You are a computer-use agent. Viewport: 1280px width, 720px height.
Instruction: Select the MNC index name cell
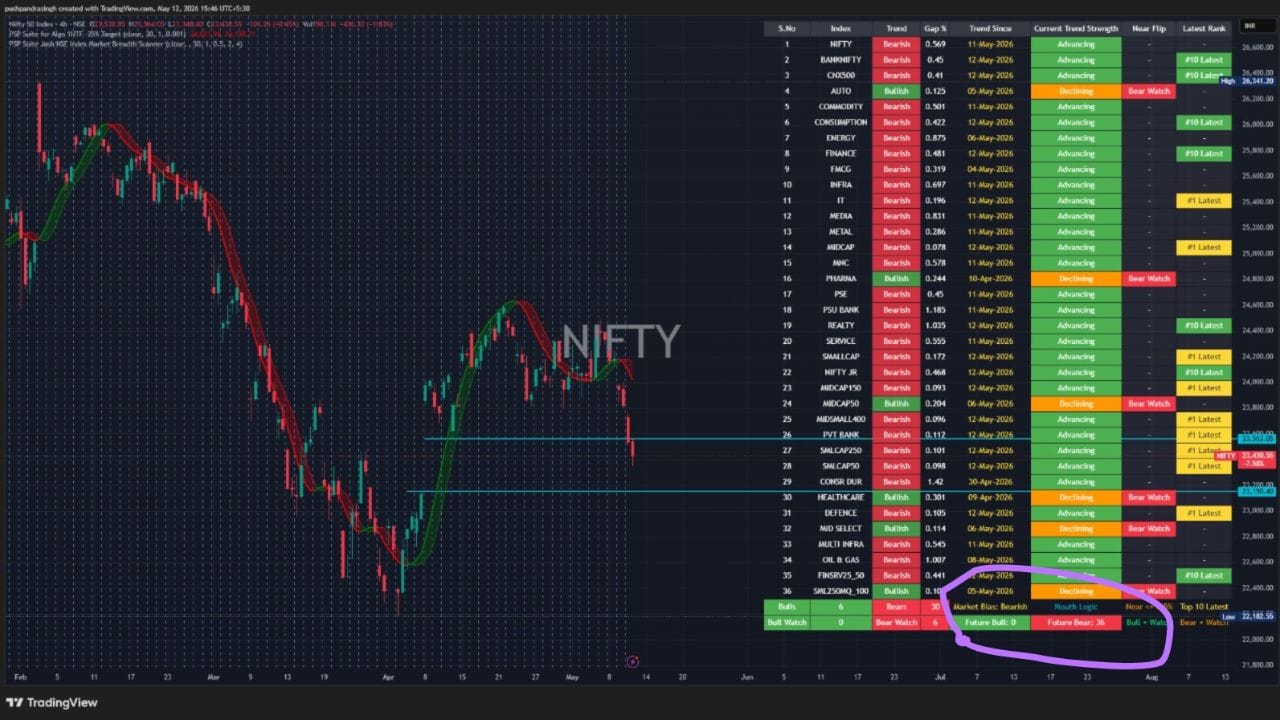point(840,263)
